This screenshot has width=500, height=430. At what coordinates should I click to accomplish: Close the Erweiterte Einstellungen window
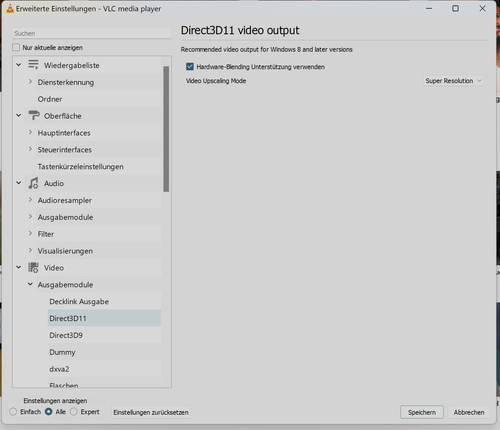482,9
